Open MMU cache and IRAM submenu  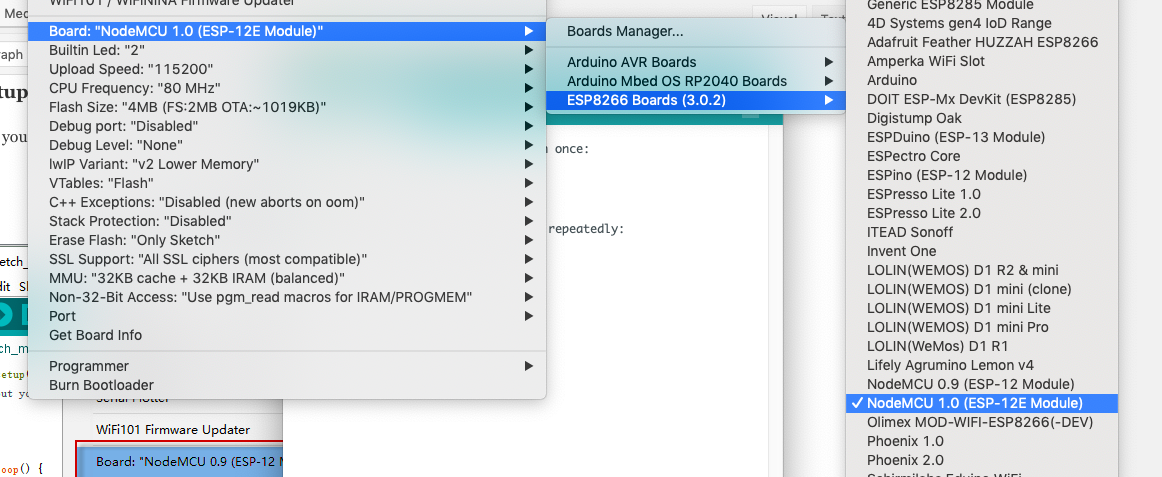(x=287, y=278)
